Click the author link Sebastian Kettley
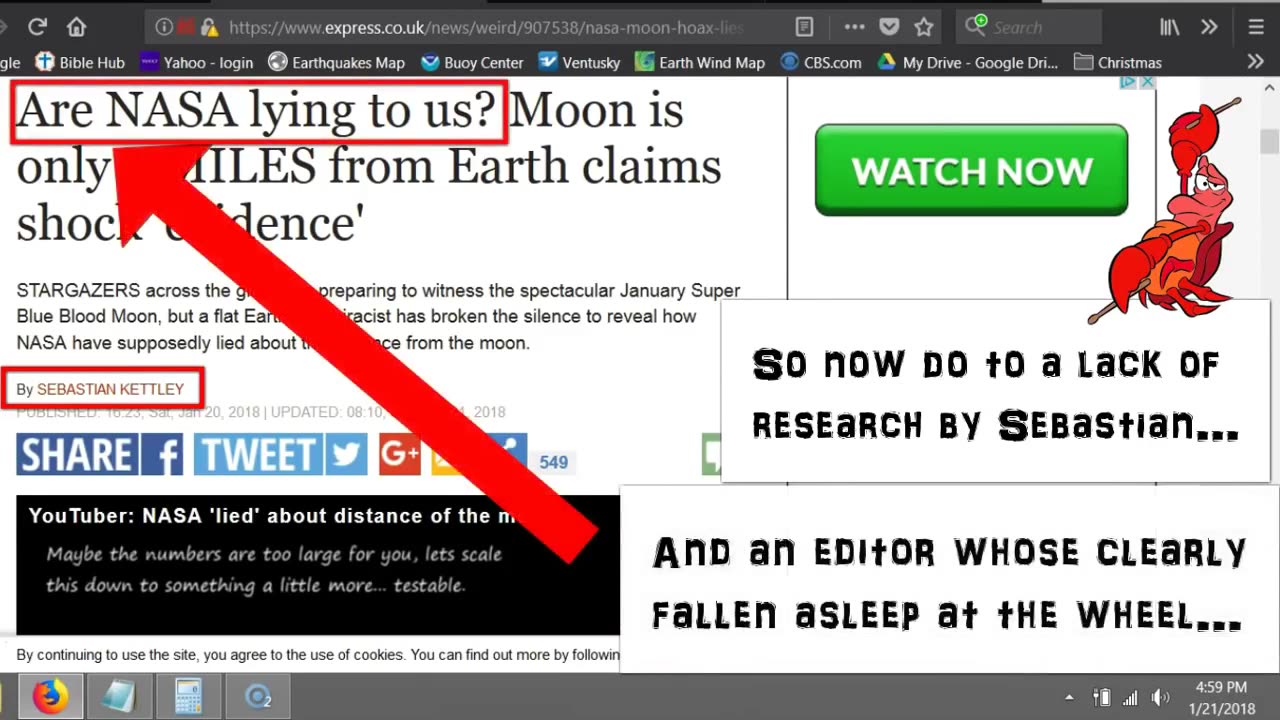Image resolution: width=1280 pixels, height=720 pixels. (110, 389)
